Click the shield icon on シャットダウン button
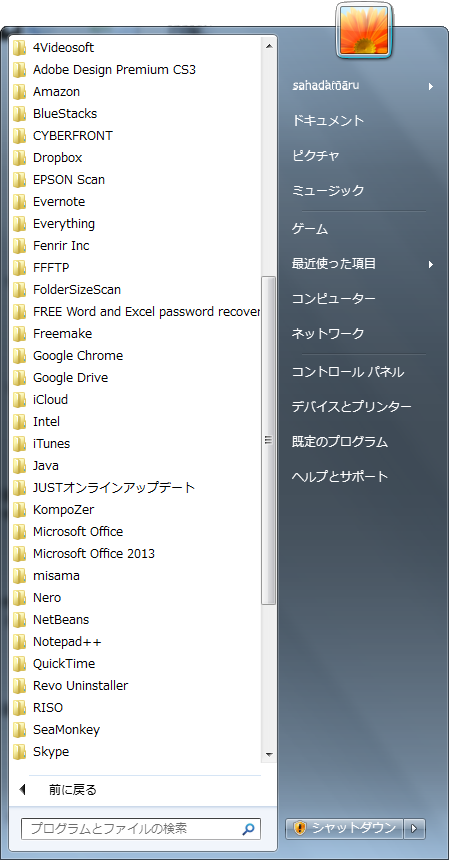Image resolution: width=449 pixels, height=860 pixels. [299, 828]
